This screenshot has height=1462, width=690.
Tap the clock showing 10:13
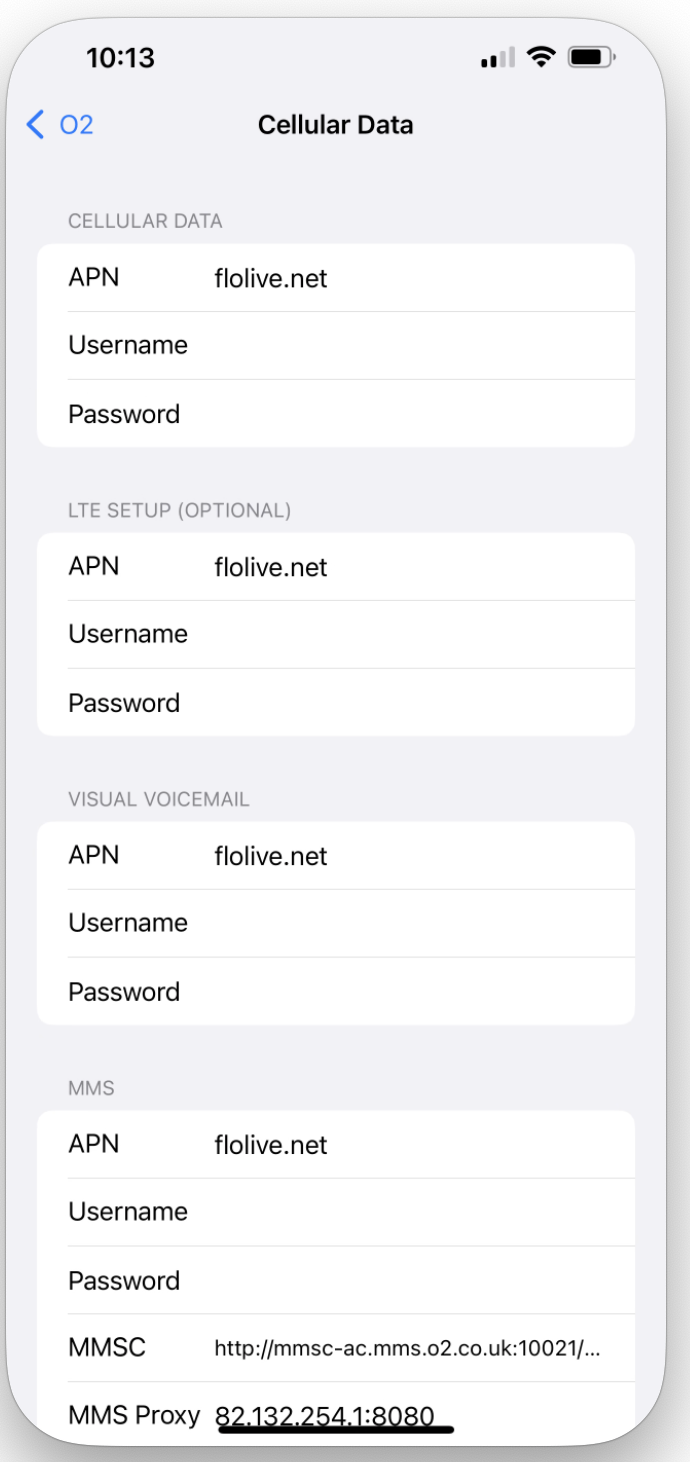[x=120, y=59]
